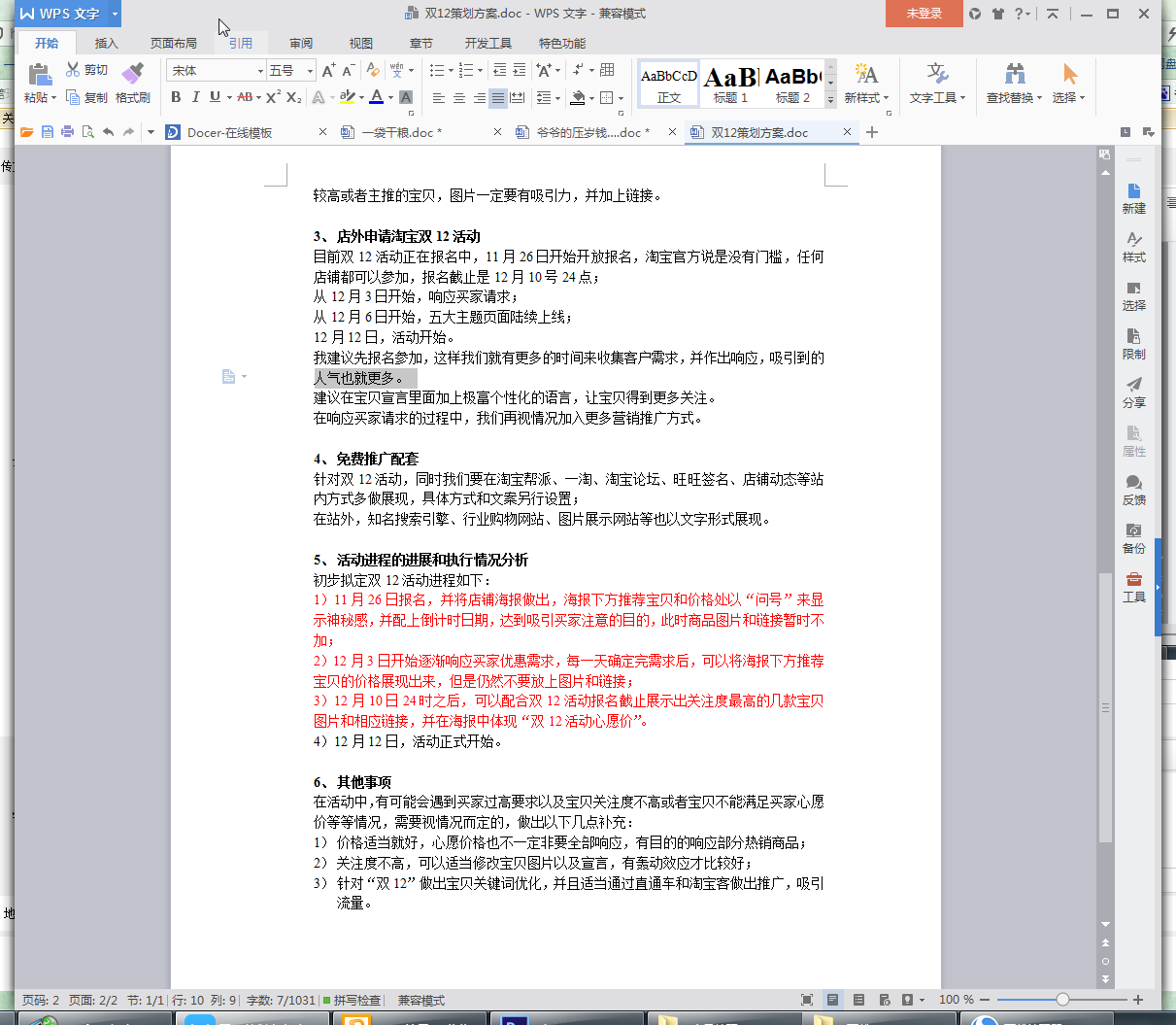
Task: Open the 分享 share panel in sidebar
Action: tap(1133, 393)
